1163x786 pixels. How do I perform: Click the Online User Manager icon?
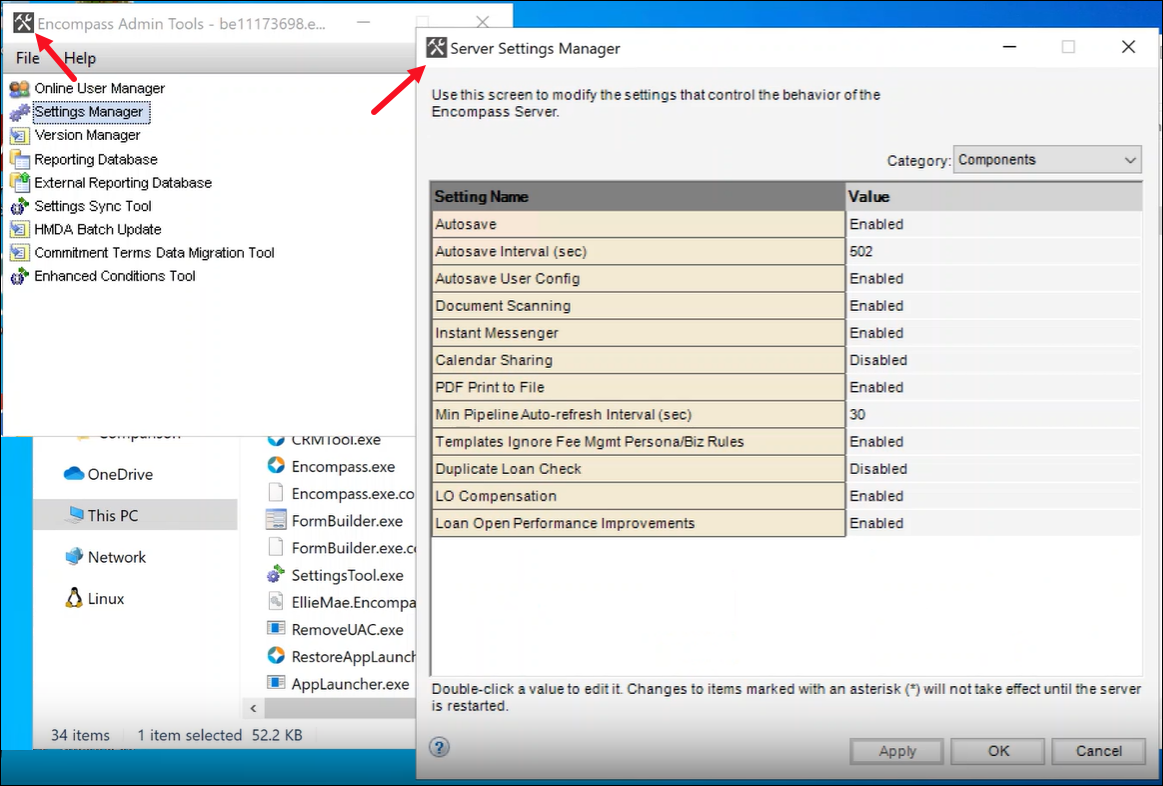(x=19, y=88)
